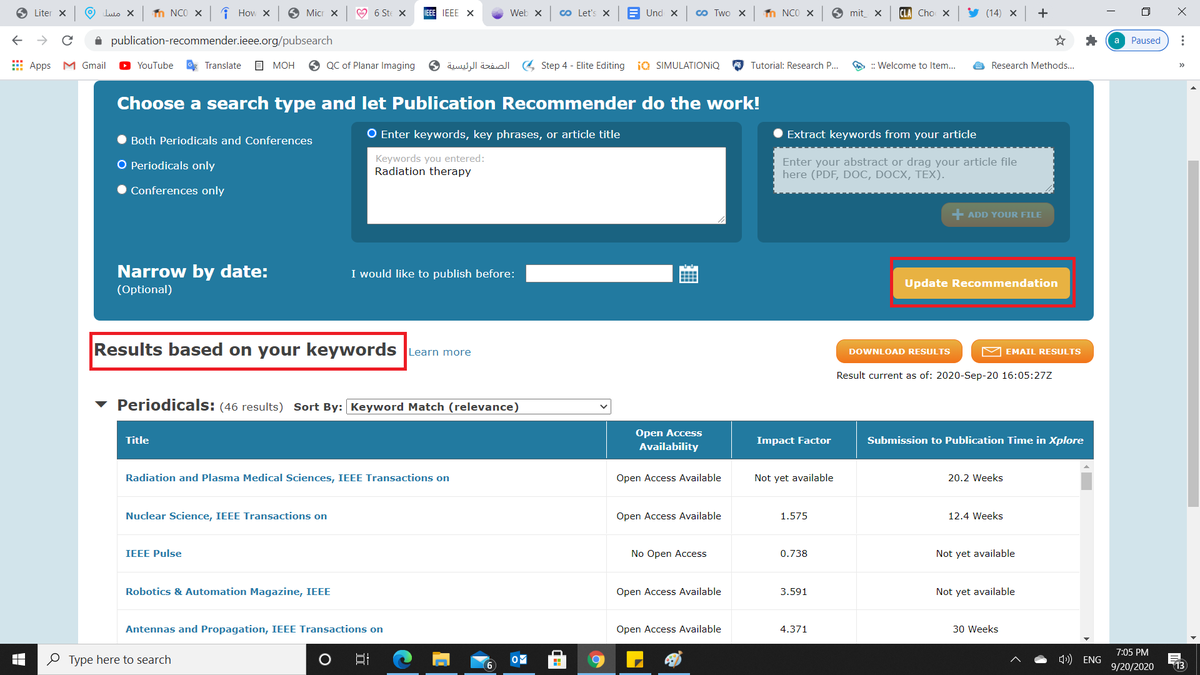
Task: Open the Translate bookmark
Action: 213,65
